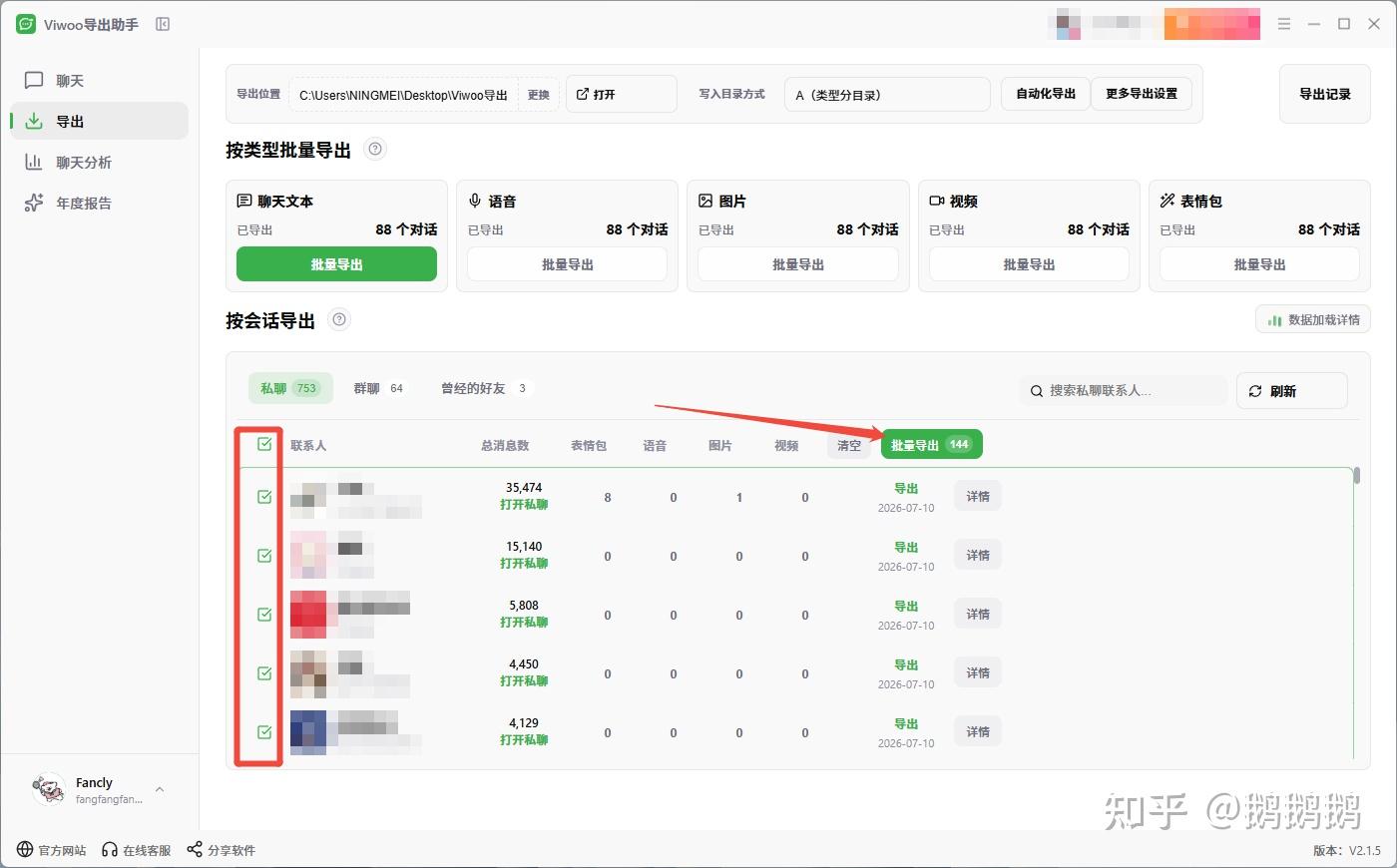Click 导出 in the 4,450 row
The height and width of the screenshot is (868, 1397).
coord(906,665)
